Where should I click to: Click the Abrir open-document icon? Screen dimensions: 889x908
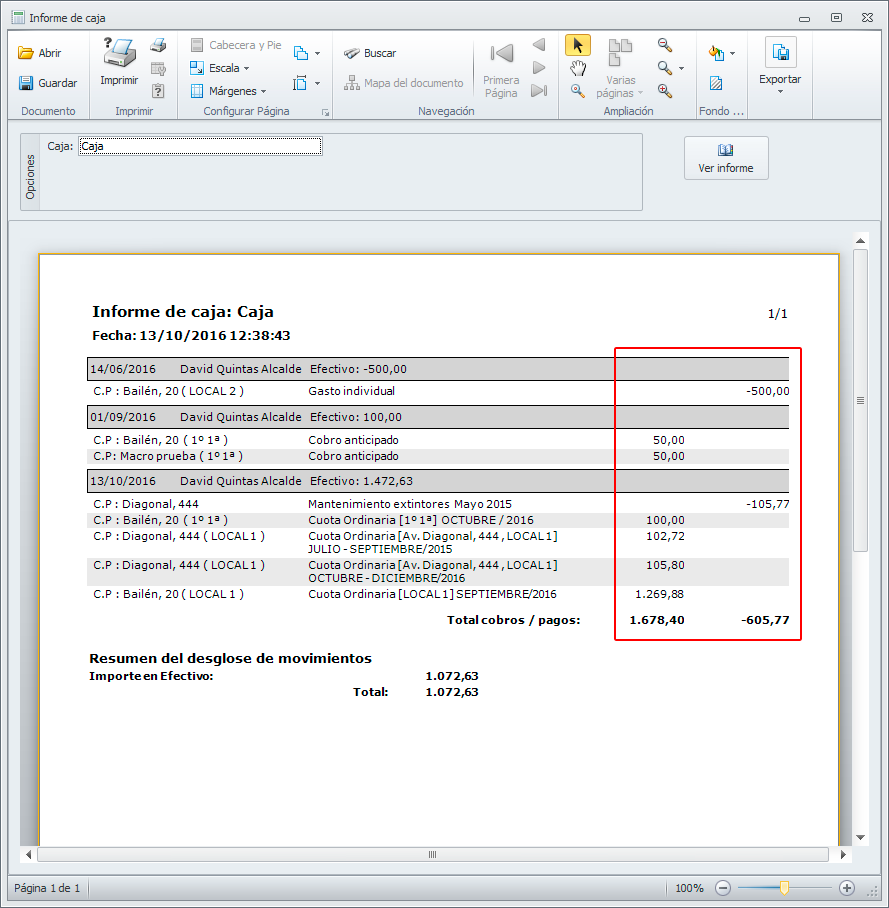pos(27,53)
